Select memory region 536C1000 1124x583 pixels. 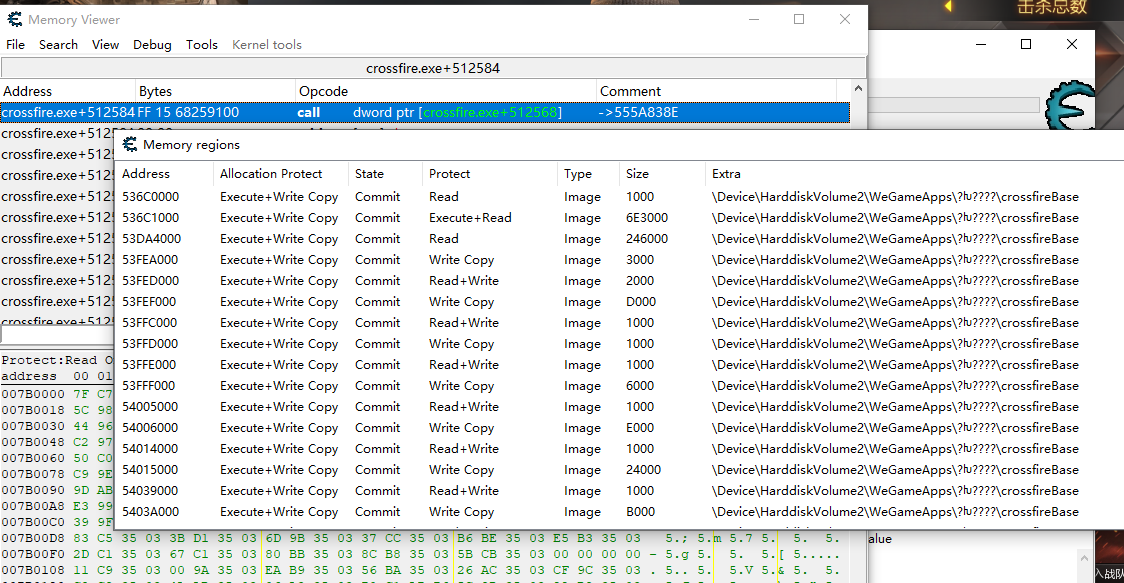151,217
